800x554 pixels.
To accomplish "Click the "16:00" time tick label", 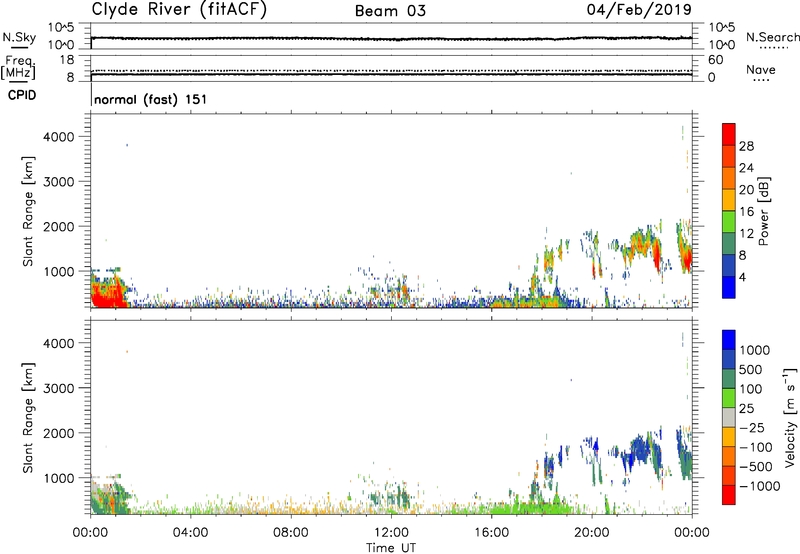I will (x=491, y=533).
